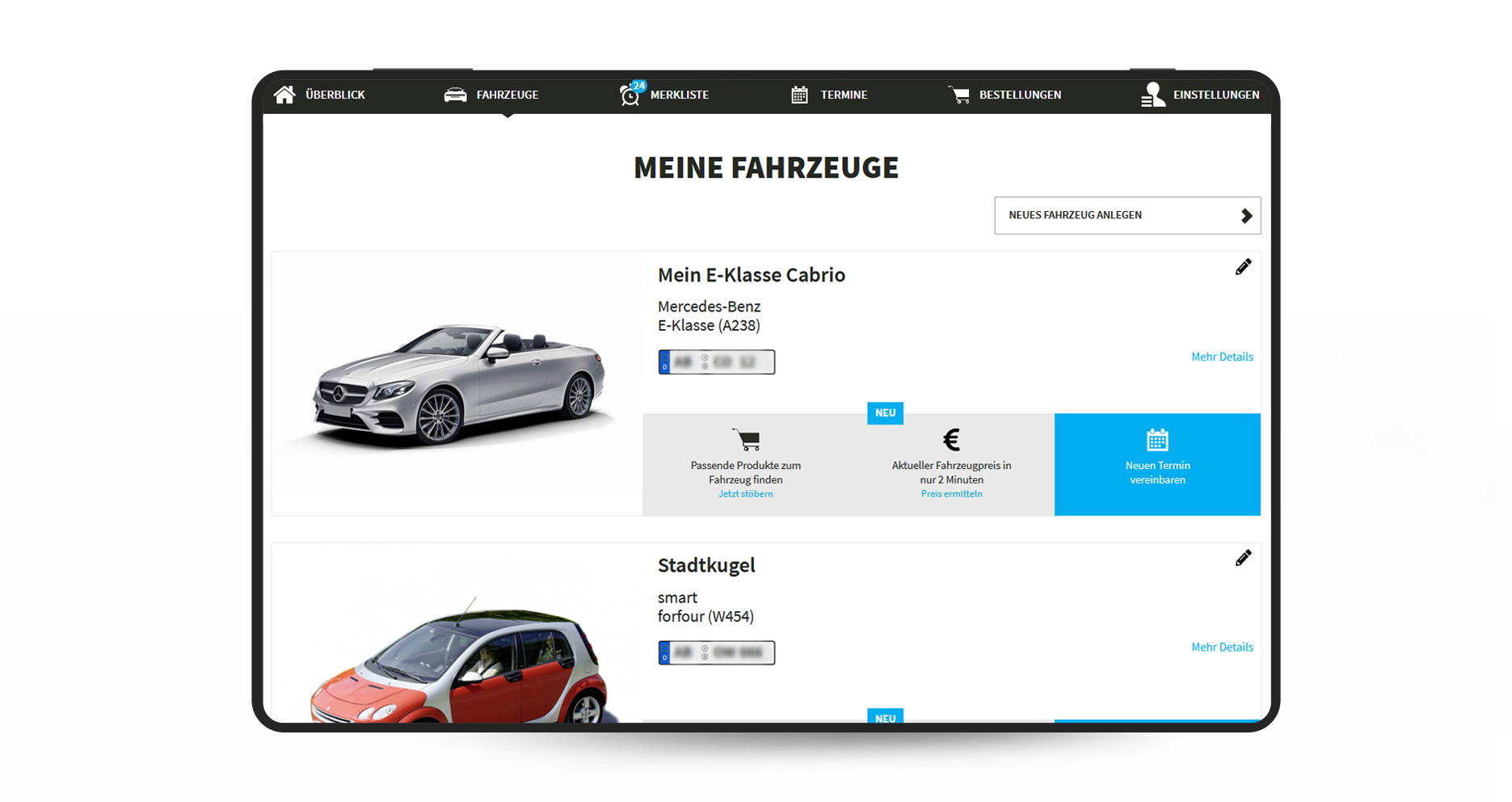Click the Preis ermitteln link
1512x802 pixels.
pos(951,494)
